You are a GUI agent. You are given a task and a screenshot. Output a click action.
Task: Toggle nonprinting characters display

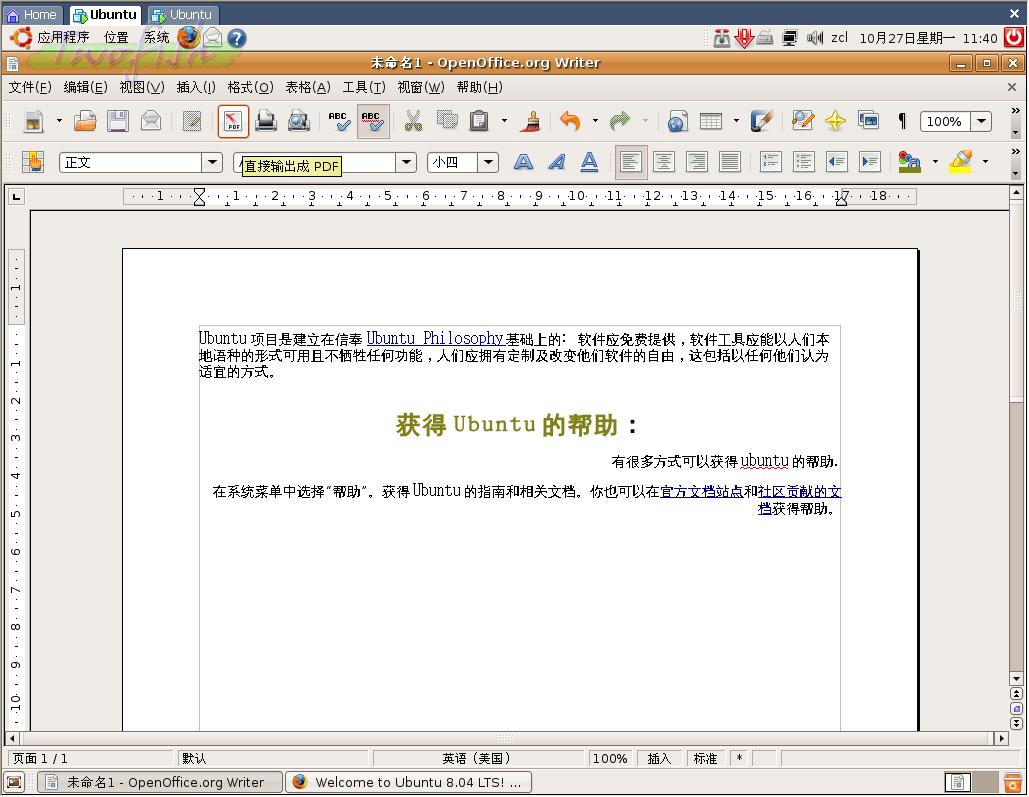902,121
